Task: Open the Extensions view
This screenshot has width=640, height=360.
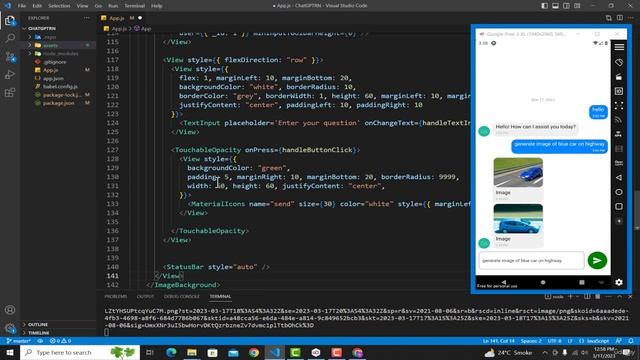Action: tap(10, 93)
